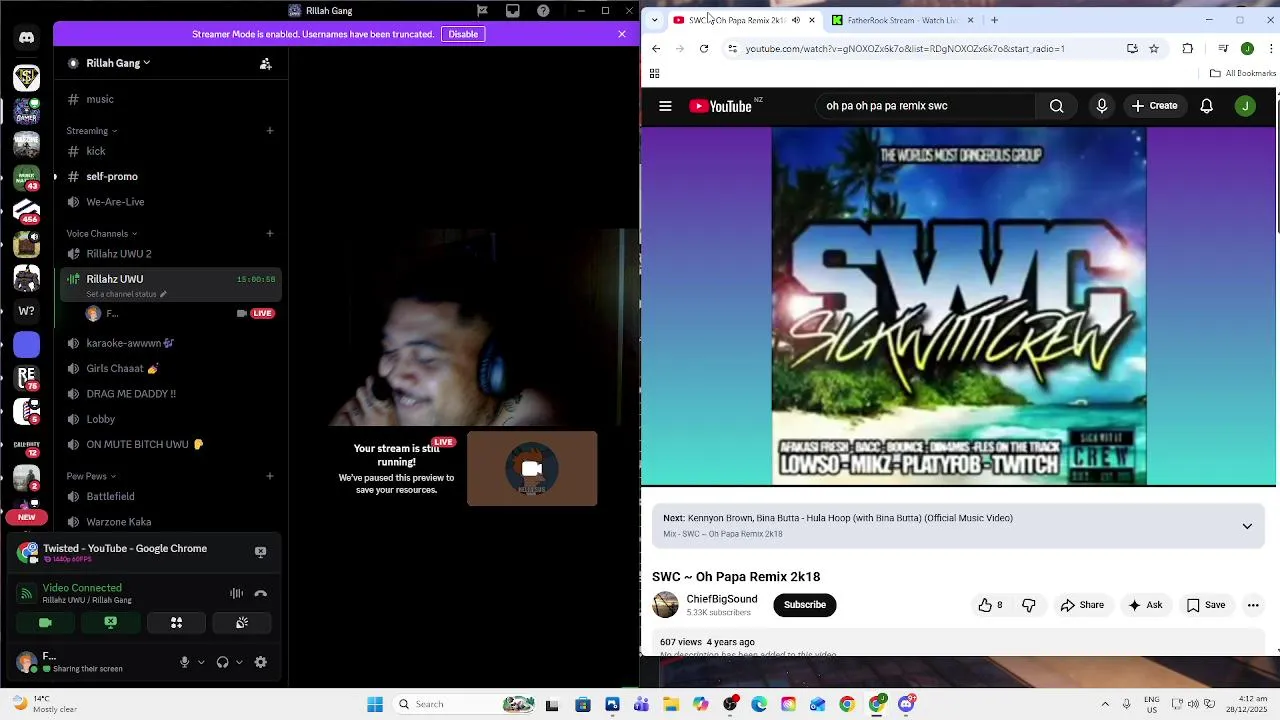
Task: Open the paused stream preview thumbnail
Action: (x=532, y=468)
